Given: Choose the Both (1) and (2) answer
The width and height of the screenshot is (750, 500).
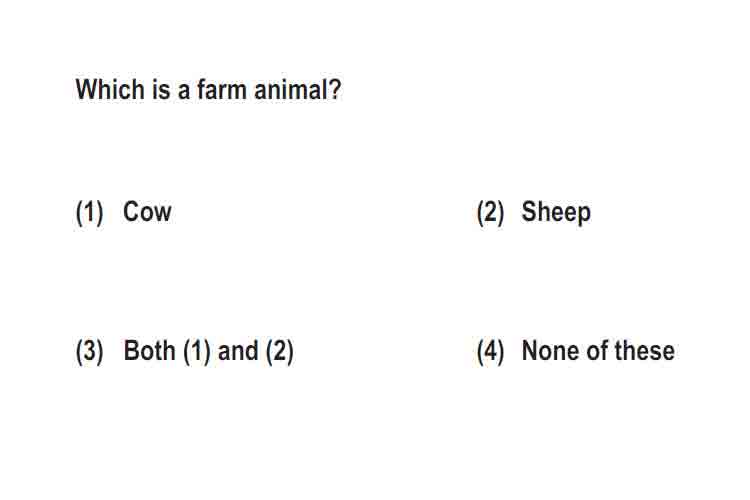Looking at the screenshot, I should 208,351.
